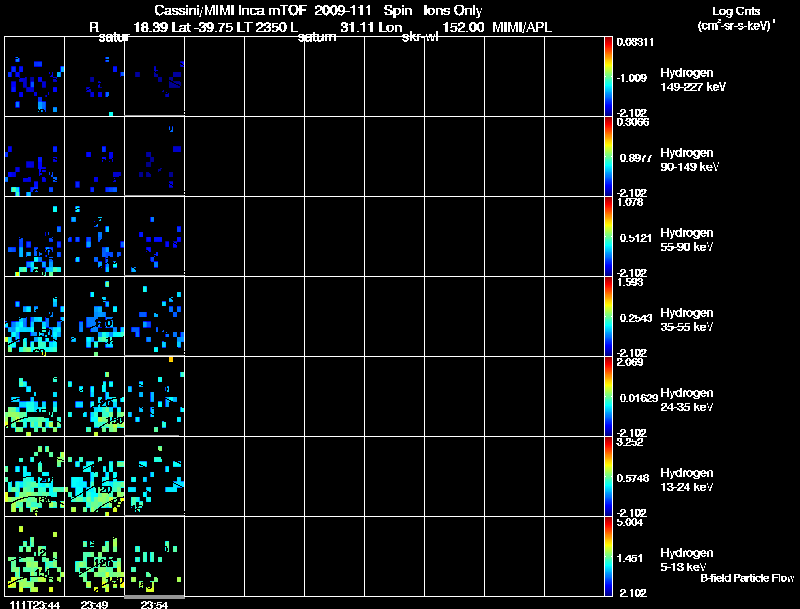Open the Hydrogen 149-227 keV panel at 23:54
Image resolution: width=800 pixels, height=609 pixels.
[155, 77]
